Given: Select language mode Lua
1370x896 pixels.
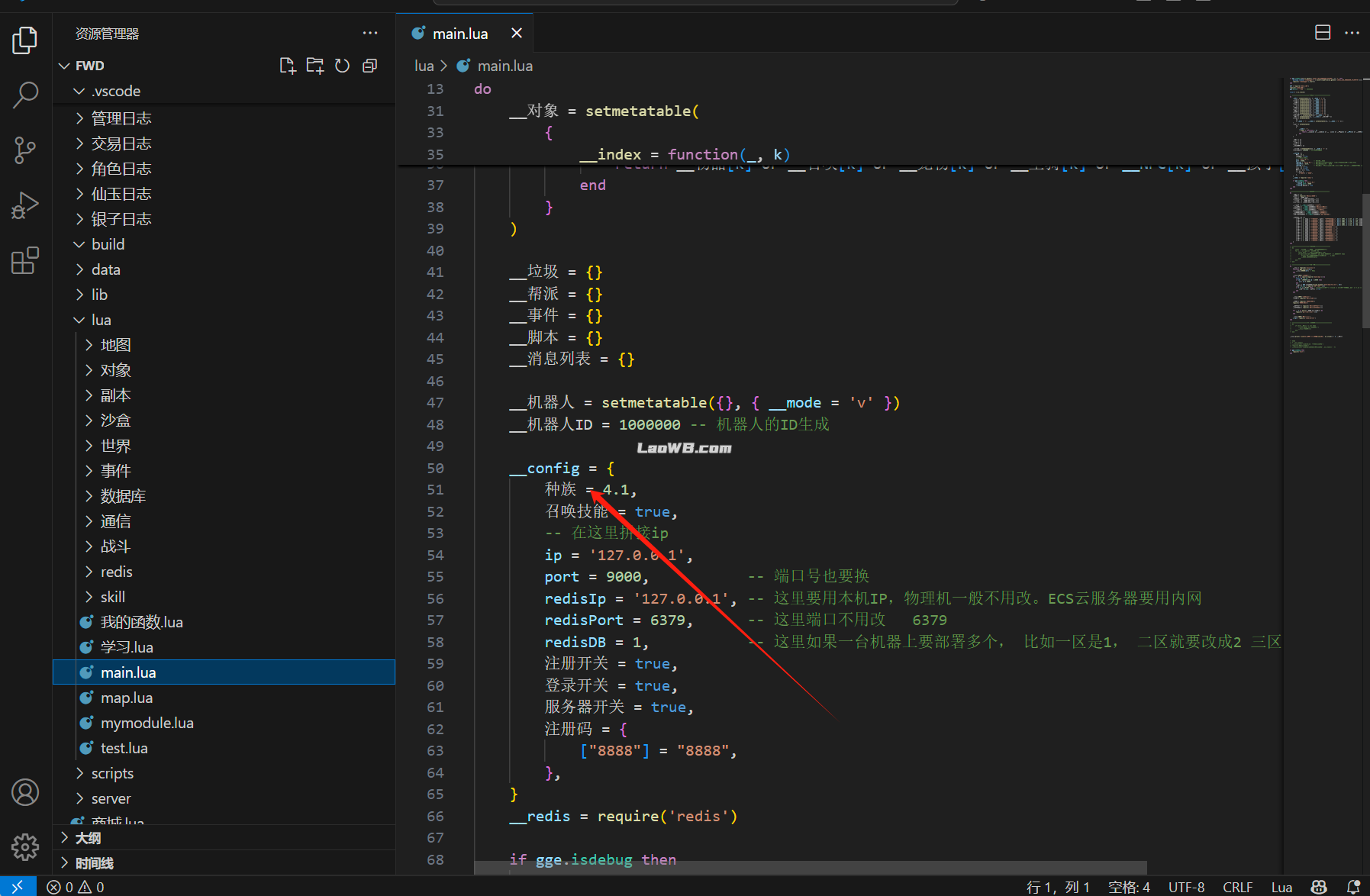Looking at the screenshot, I should click(x=1281, y=887).
